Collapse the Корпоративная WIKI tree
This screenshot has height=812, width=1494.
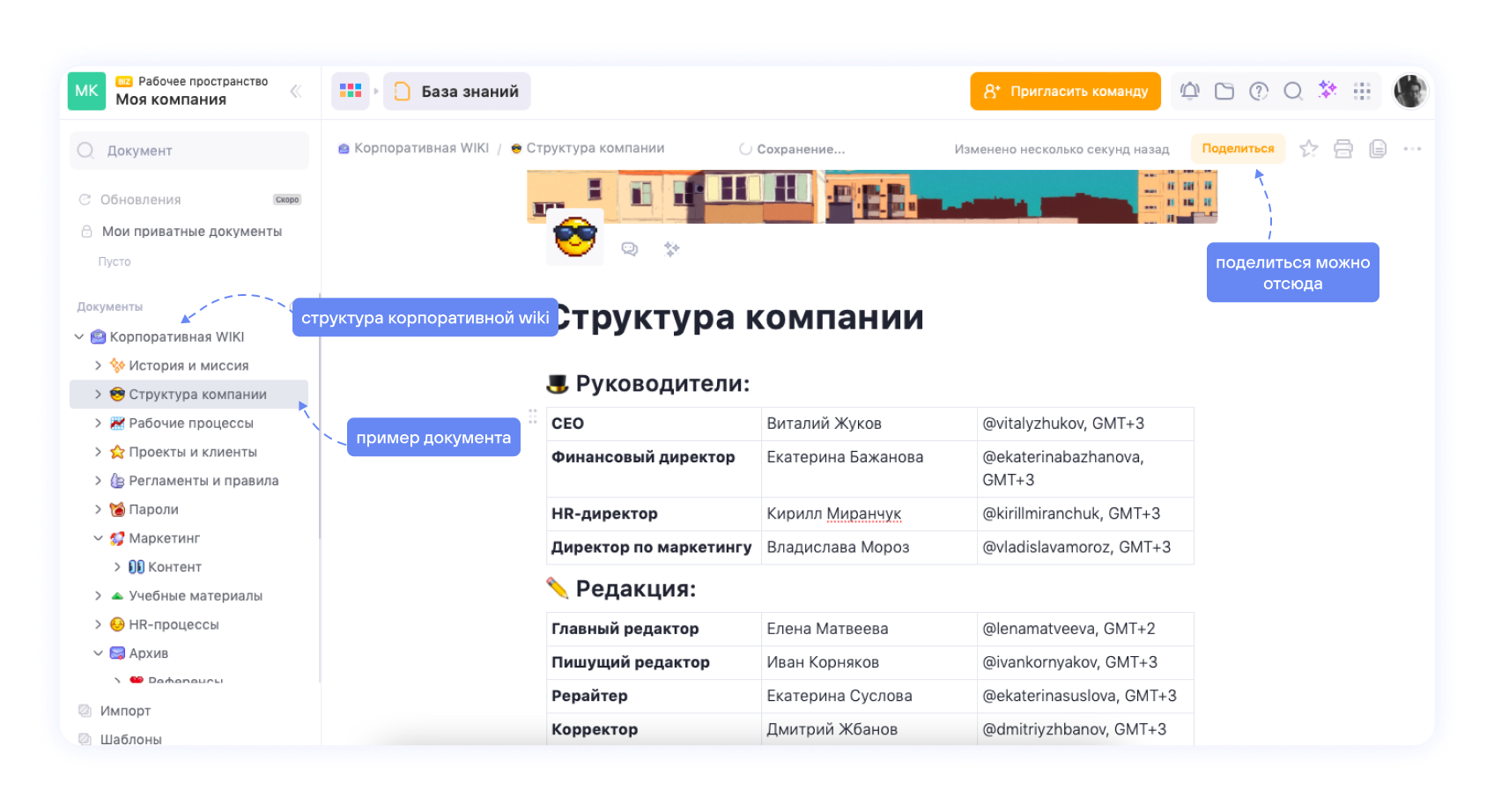pos(78,336)
